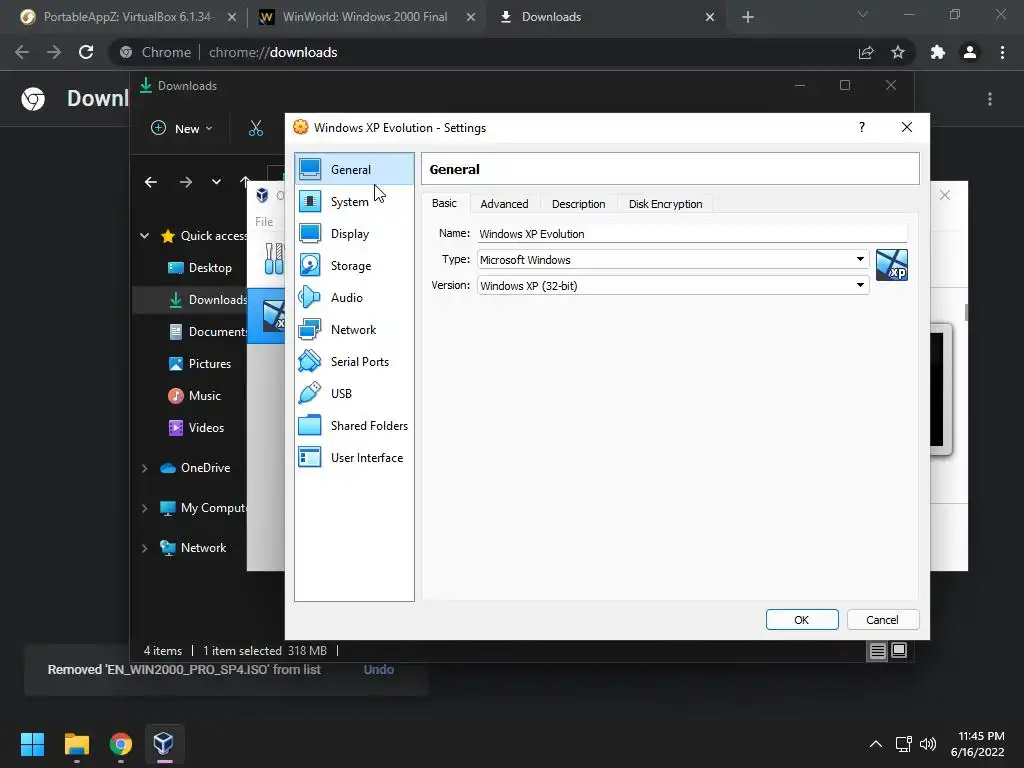Open the Type dropdown (Microsoft Windows)
Image resolution: width=1024 pixels, height=768 pixels.
coord(673,259)
